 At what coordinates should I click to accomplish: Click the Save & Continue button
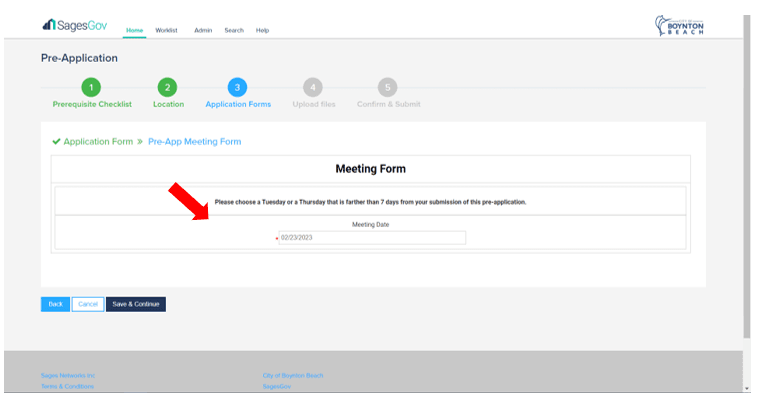[135, 304]
